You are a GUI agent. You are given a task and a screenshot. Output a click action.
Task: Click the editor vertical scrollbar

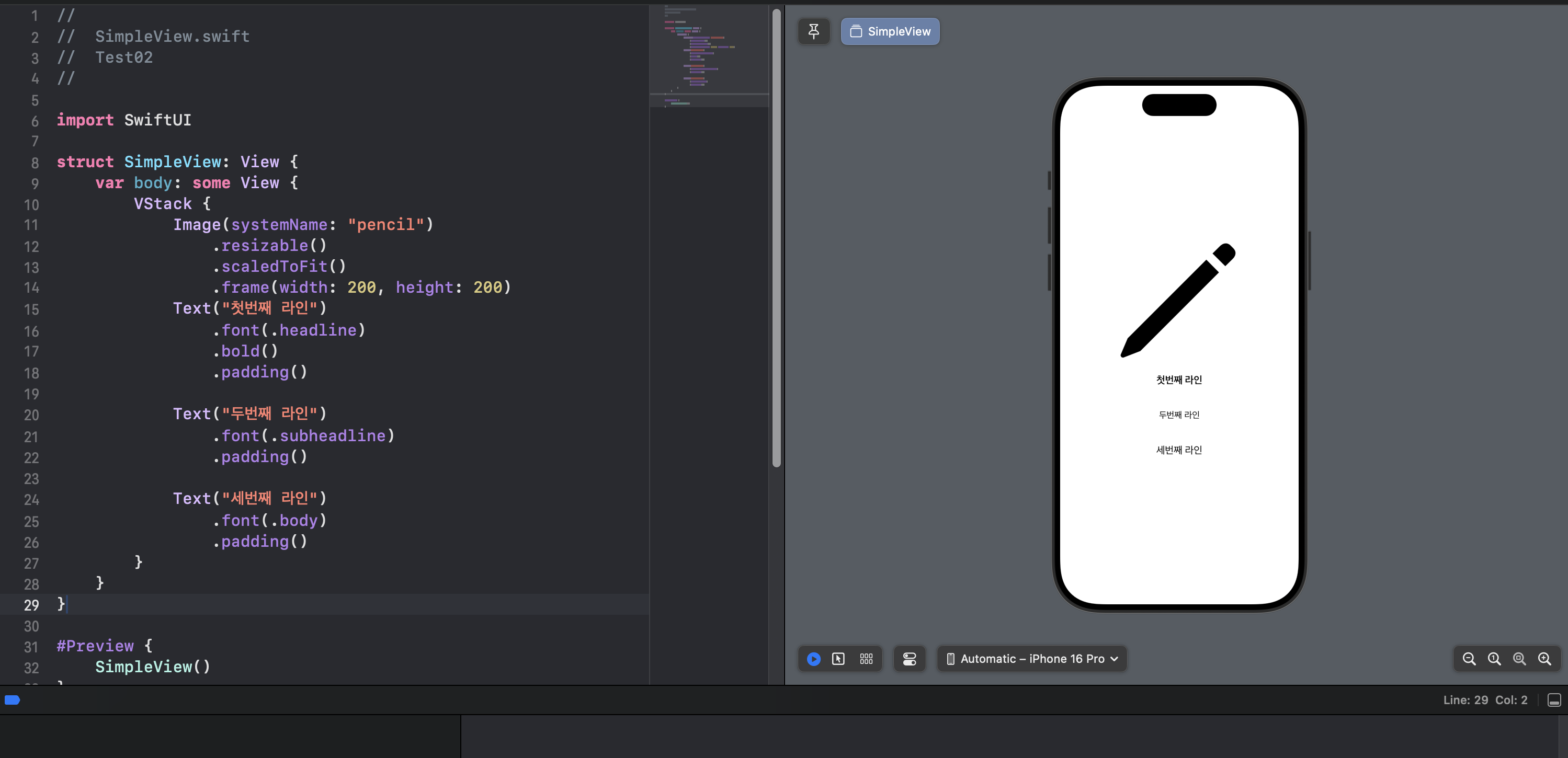776,237
